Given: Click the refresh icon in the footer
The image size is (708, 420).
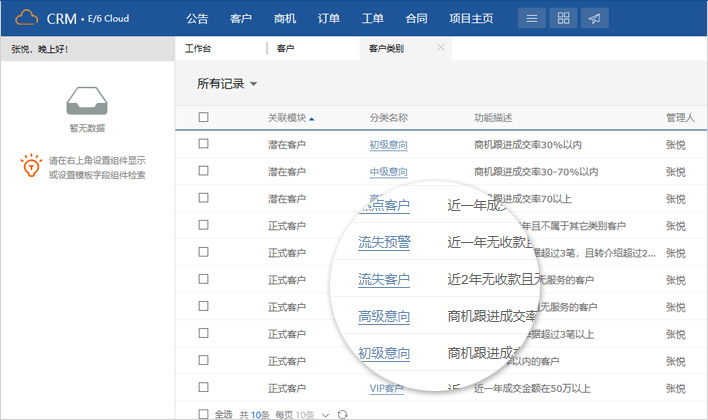Looking at the screenshot, I should pos(343,413).
